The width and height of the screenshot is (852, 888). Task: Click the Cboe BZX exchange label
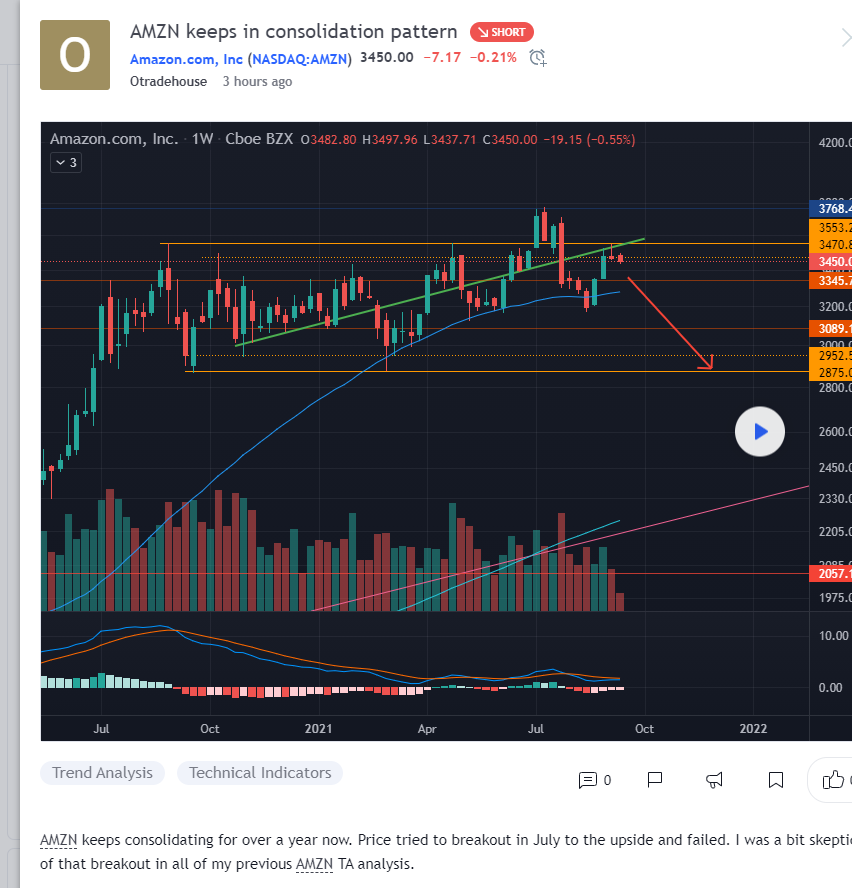259,139
